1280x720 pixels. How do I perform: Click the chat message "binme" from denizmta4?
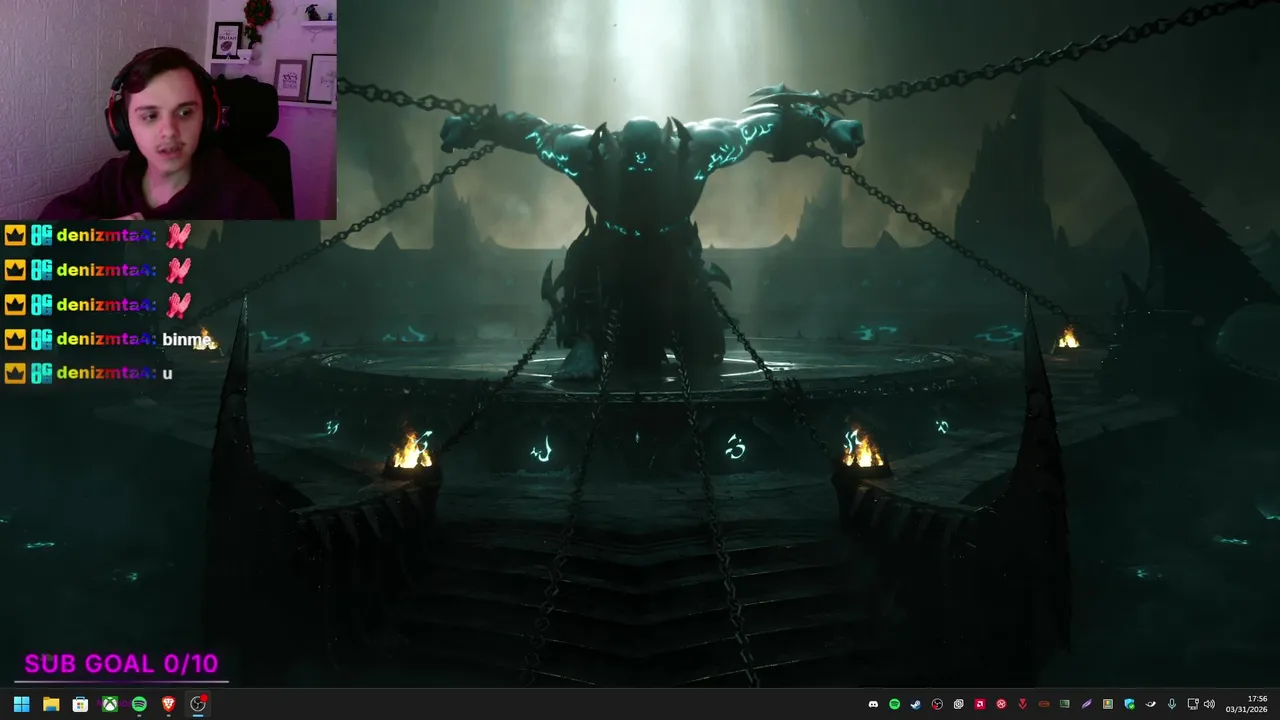click(186, 339)
